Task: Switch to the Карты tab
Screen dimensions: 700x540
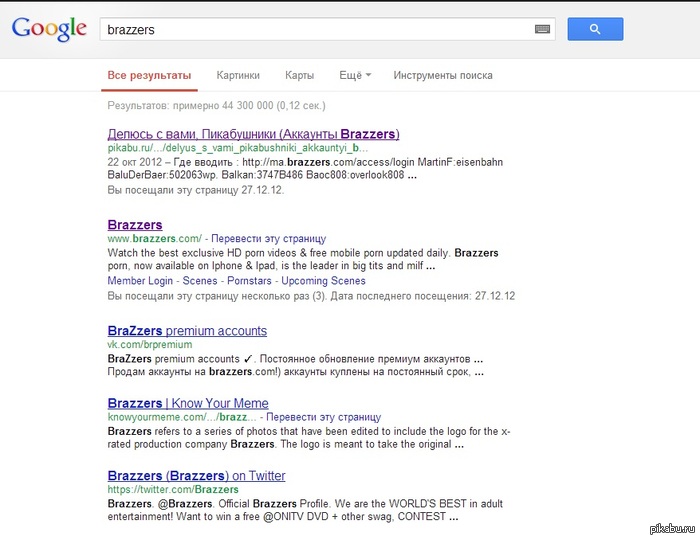Action: [300, 75]
